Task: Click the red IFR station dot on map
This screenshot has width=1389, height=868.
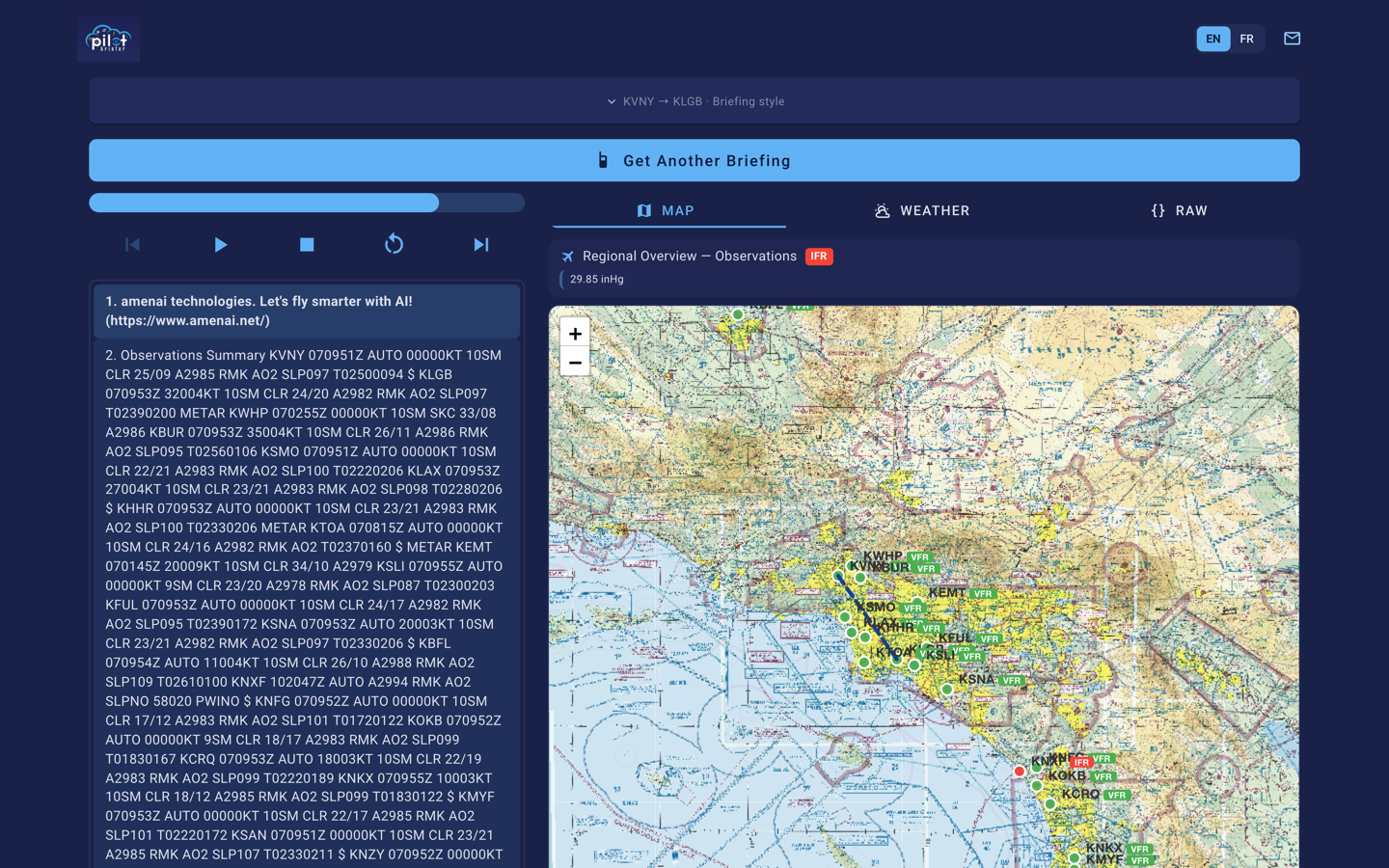Action: click(x=1019, y=772)
